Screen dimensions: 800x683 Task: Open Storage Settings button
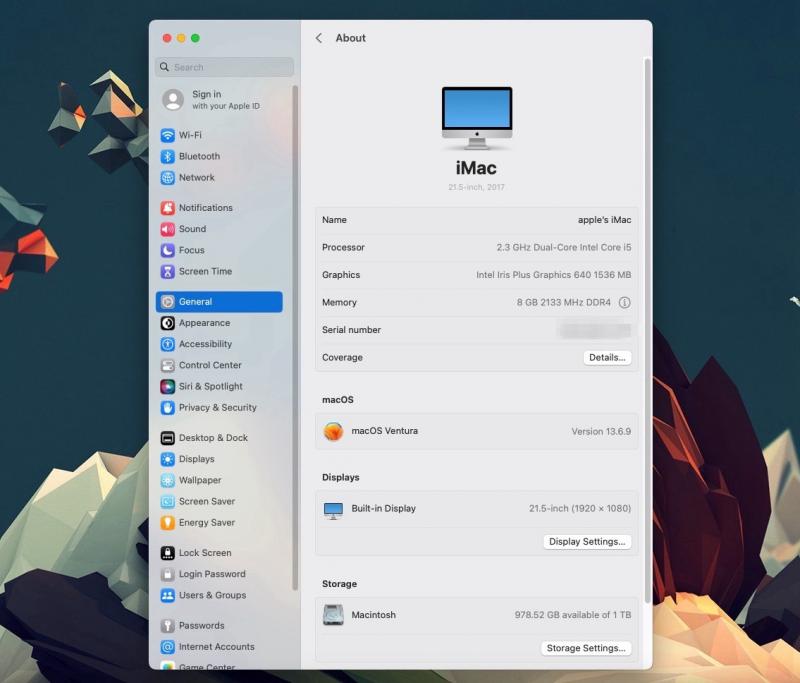tap(586, 648)
